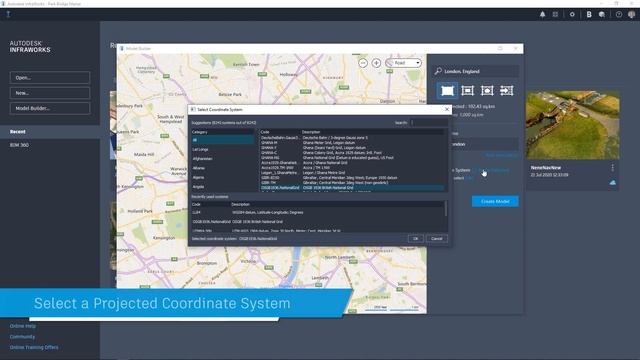The height and width of the screenshot is (360, 640).
Task: Select the Ghana Colony Grid row
Action: click(352, 153)
